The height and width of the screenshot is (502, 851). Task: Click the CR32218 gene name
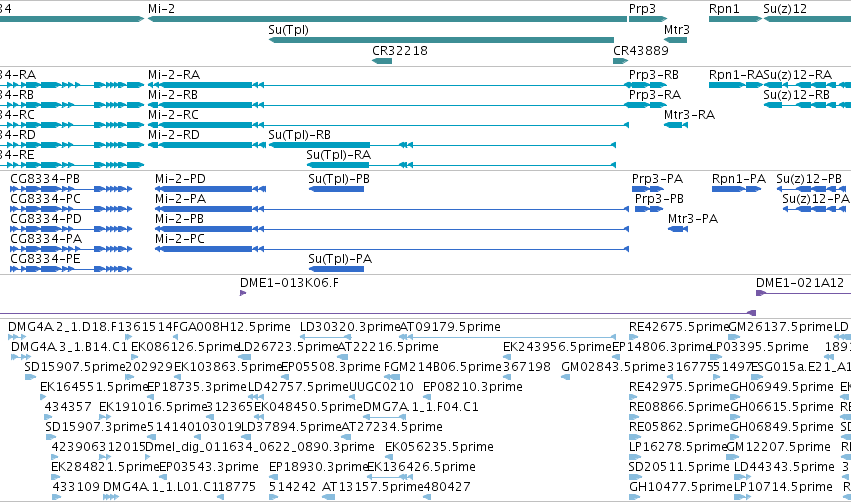[399, 50]
